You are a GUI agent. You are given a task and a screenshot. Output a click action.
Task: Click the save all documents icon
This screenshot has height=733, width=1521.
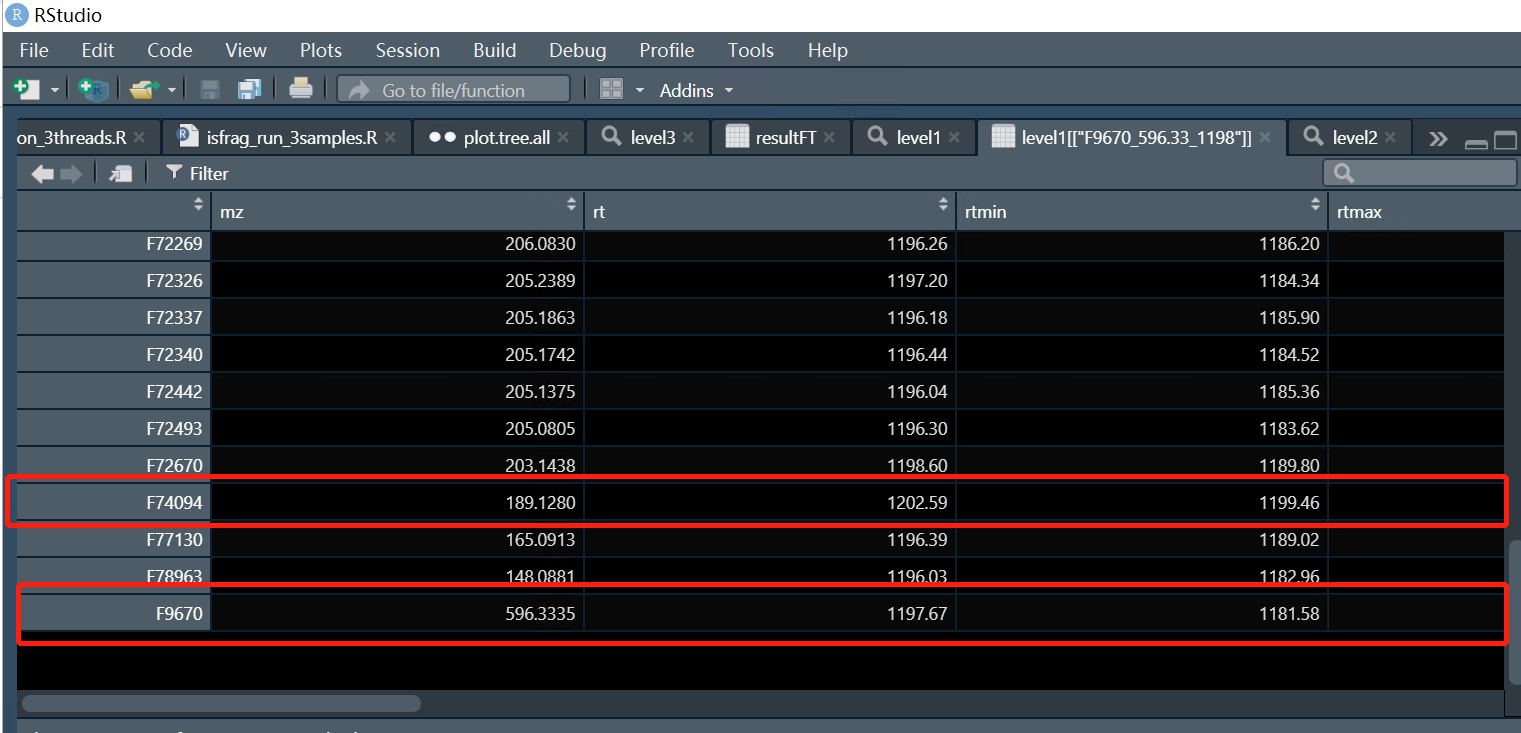(250, 89)
